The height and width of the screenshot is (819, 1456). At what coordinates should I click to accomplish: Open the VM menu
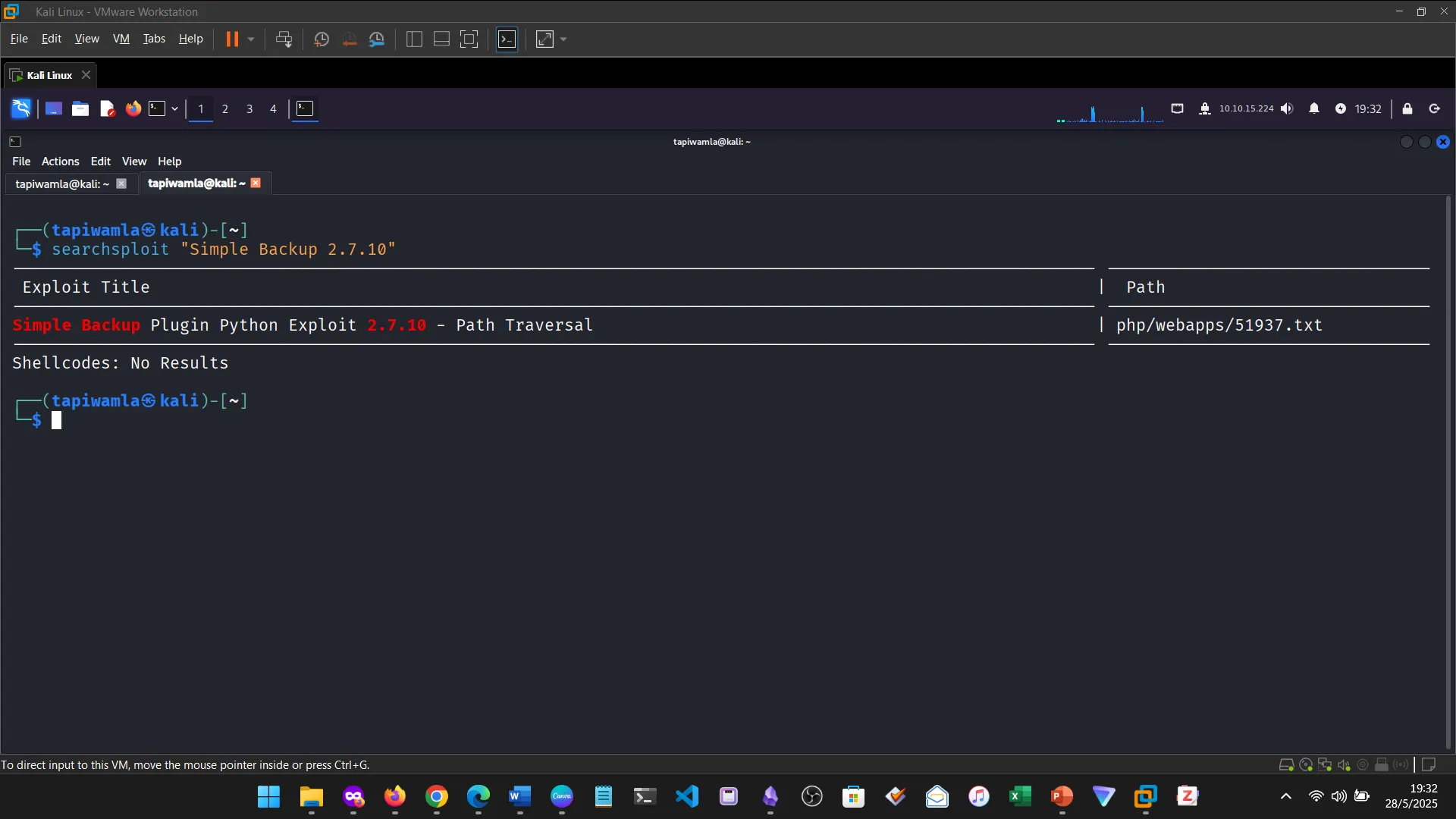(x=121, y=38)
